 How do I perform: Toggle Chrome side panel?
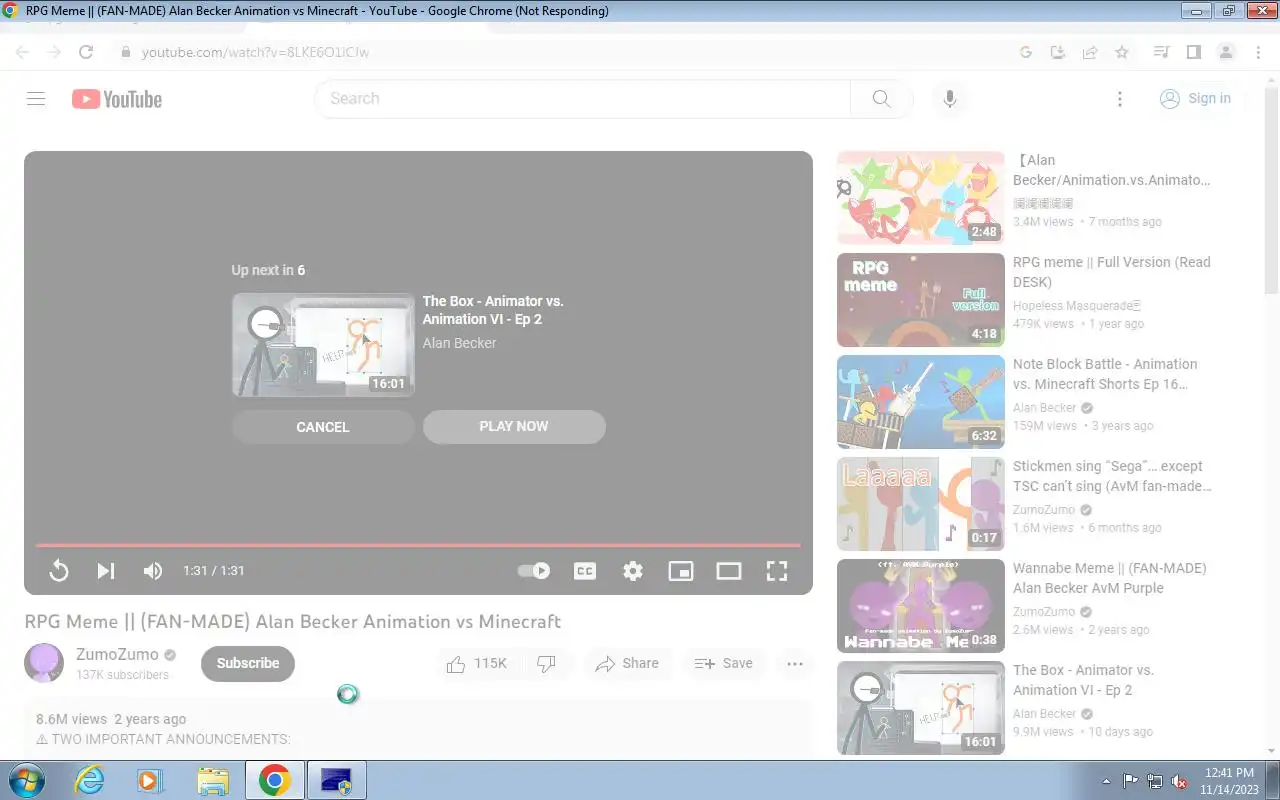(x=1193, y=52)
